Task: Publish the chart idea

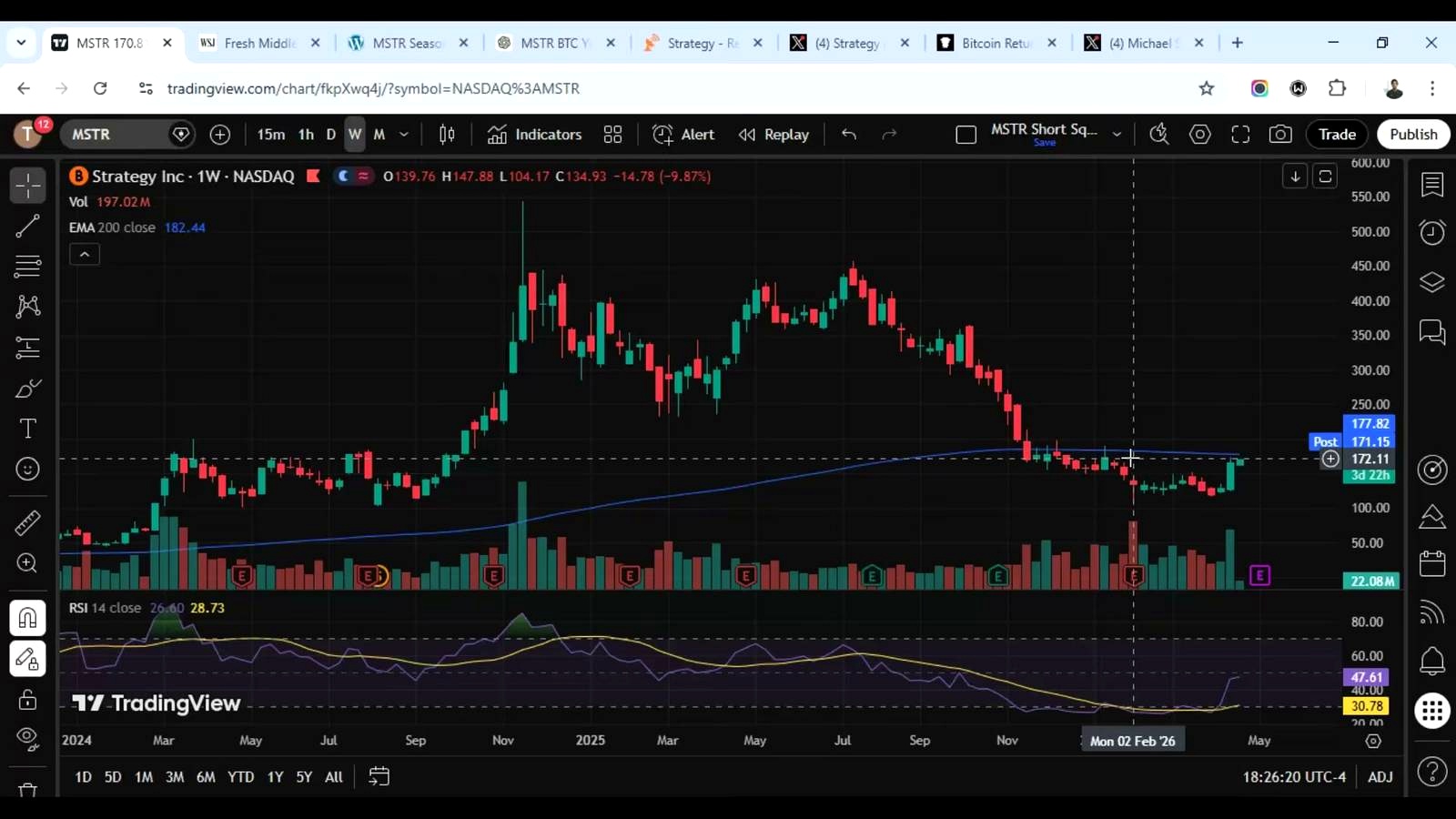Action: 1413,135
